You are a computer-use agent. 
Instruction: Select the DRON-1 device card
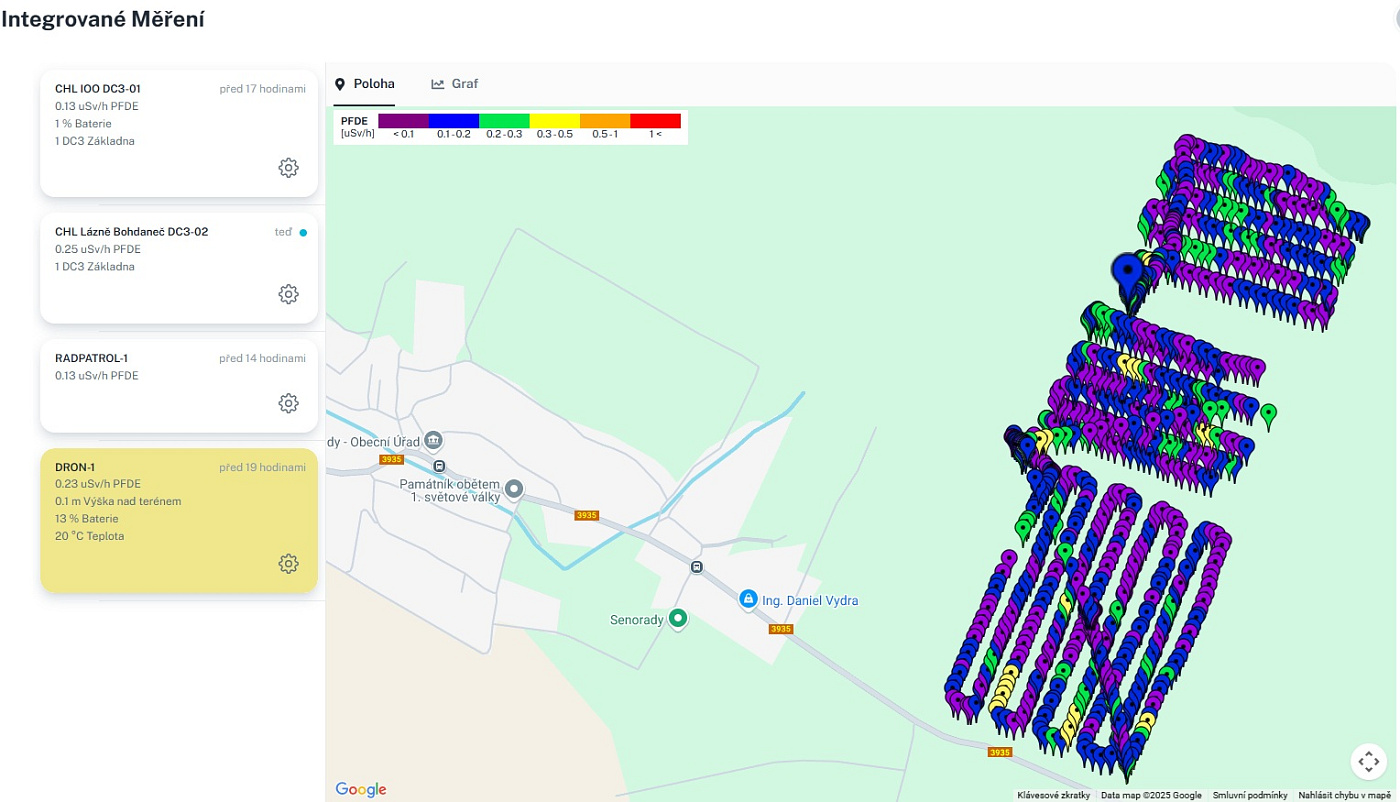[179, 520]
